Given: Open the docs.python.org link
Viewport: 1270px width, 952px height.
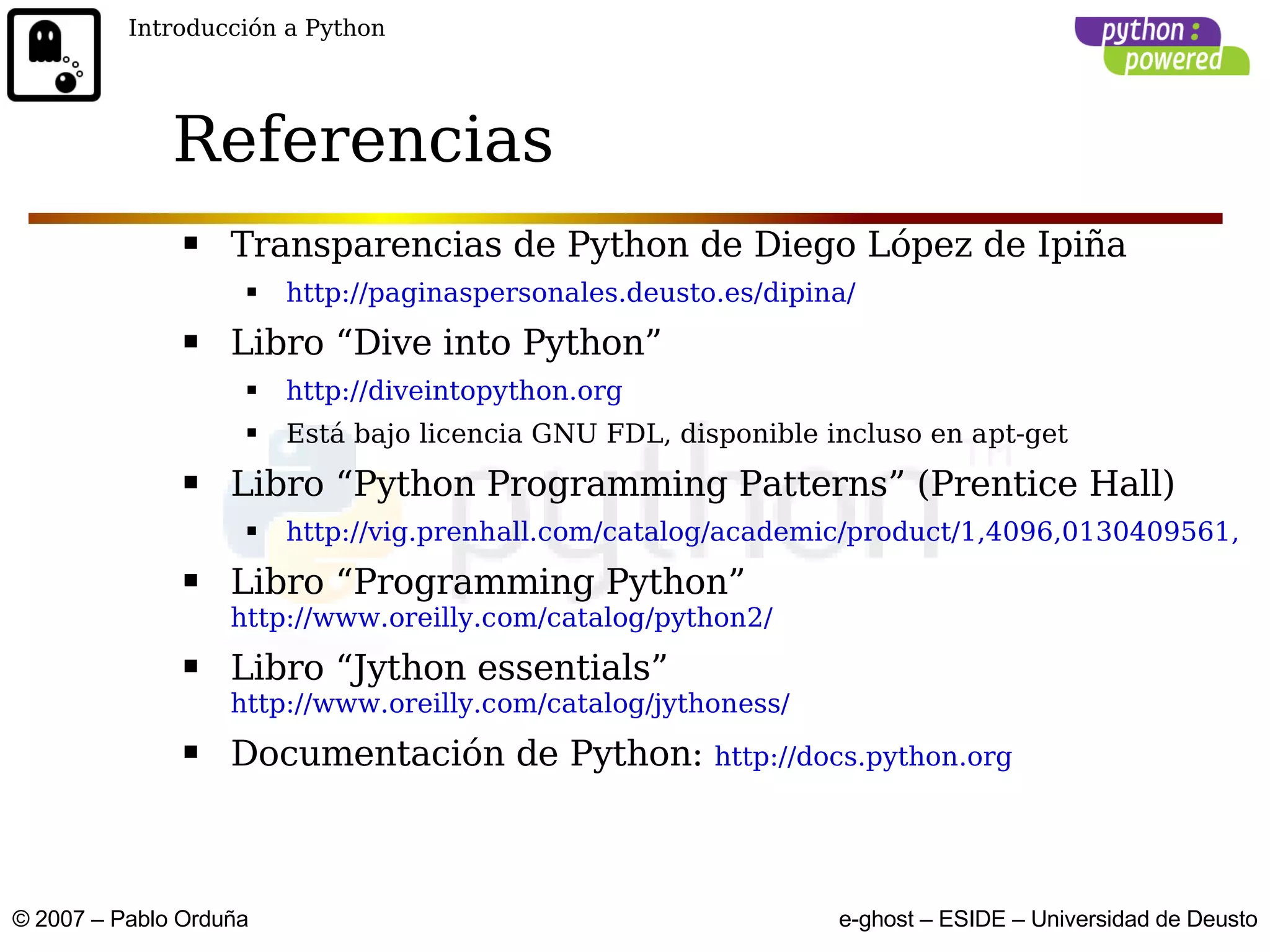Looking at the screenshot, I should (863, 757).
